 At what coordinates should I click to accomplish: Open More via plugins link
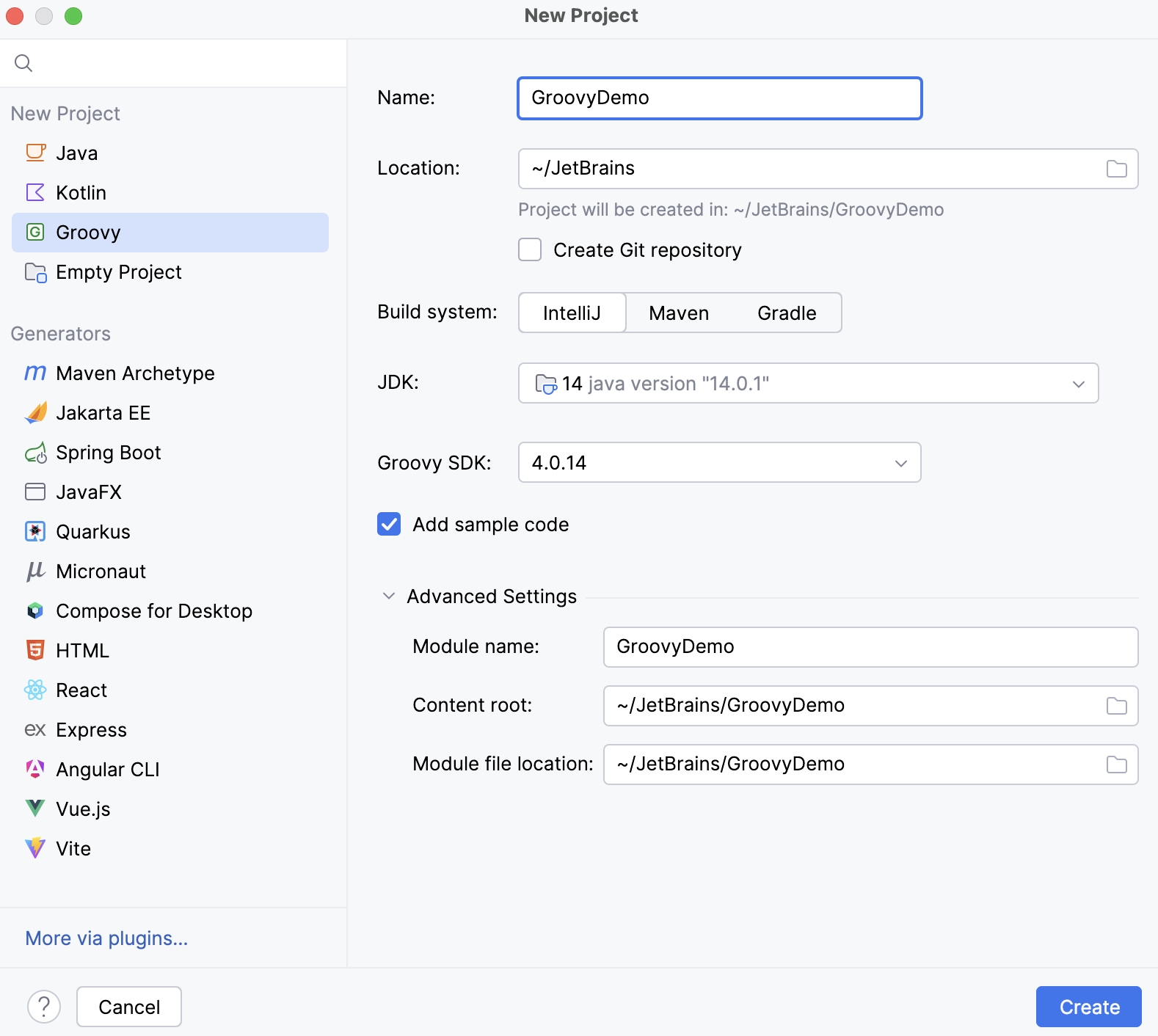tap(106, 938)
